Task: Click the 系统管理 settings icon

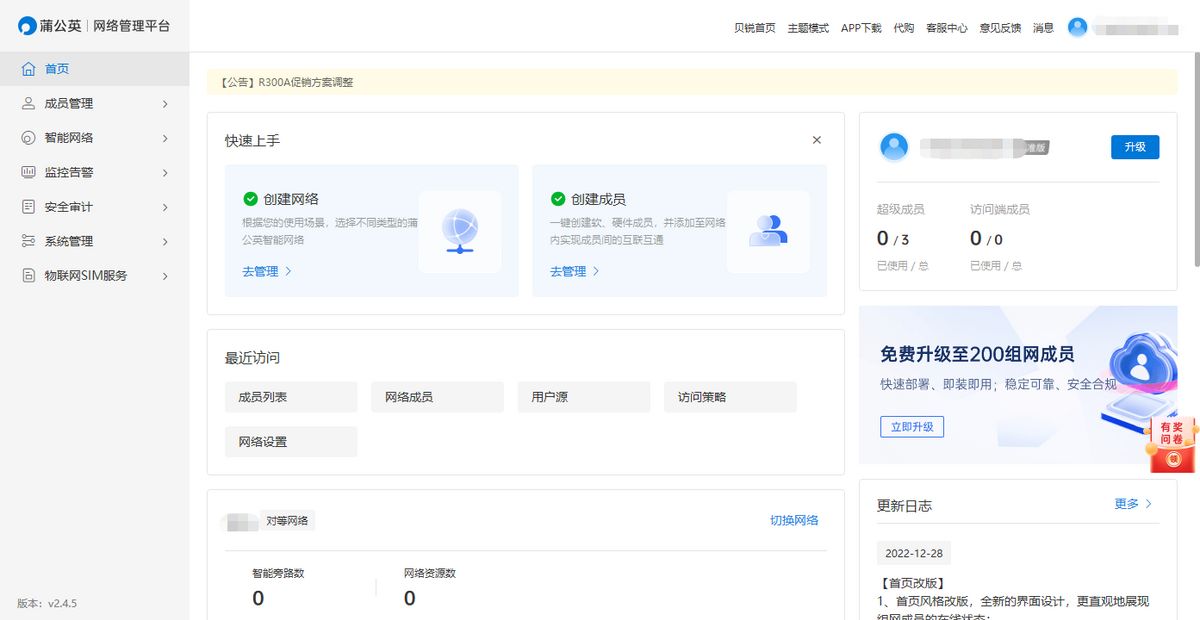Action: 28,241
